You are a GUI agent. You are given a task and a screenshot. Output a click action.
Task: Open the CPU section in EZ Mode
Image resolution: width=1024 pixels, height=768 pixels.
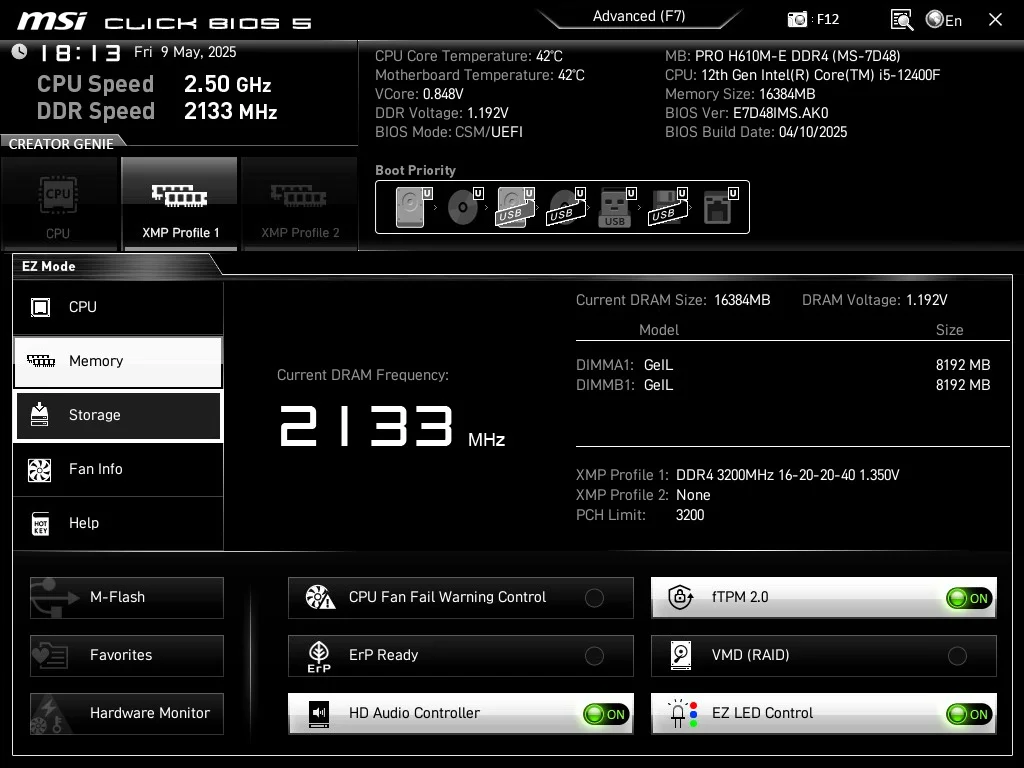(118, 307)
